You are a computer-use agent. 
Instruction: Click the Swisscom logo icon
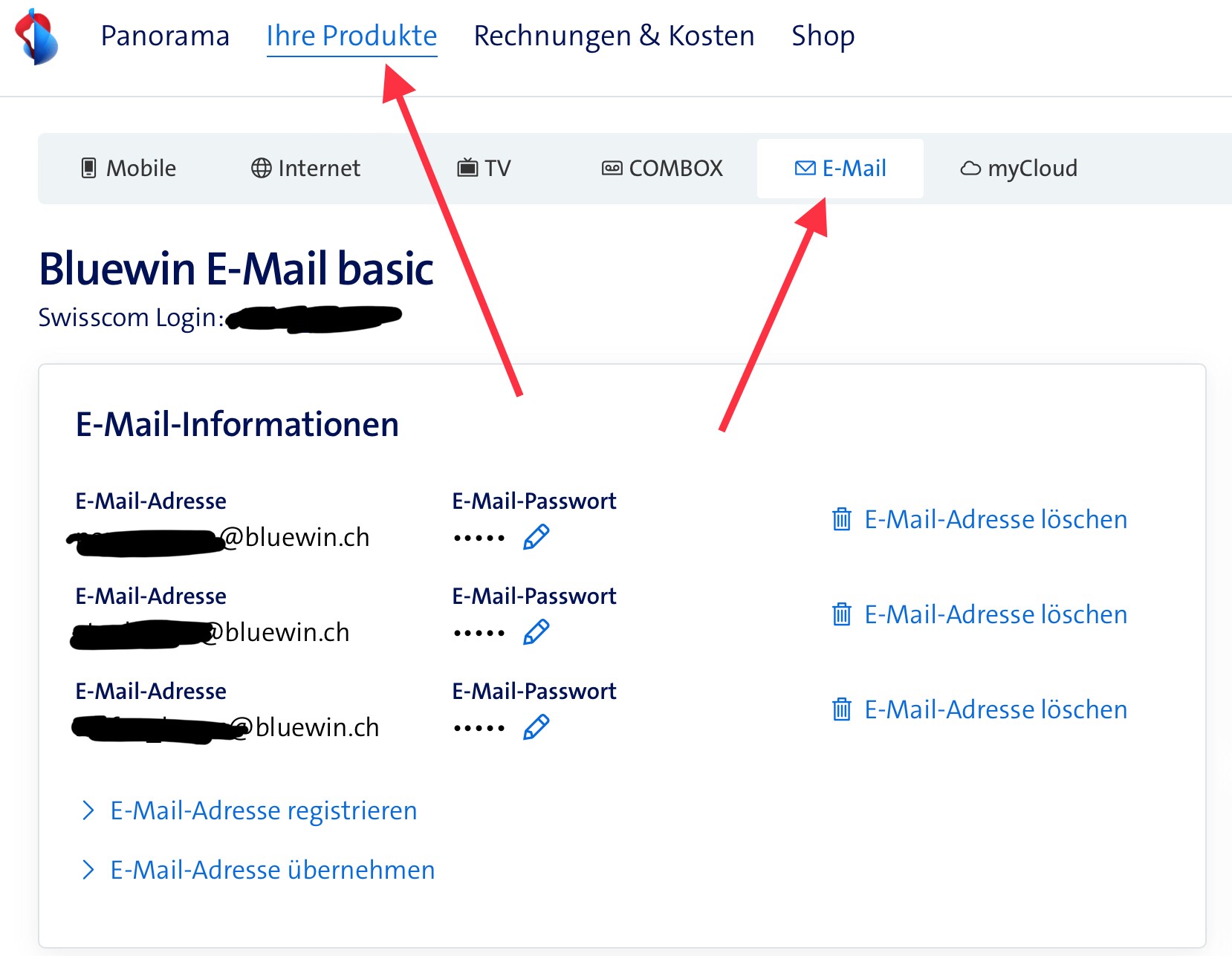tap(36, 36)
